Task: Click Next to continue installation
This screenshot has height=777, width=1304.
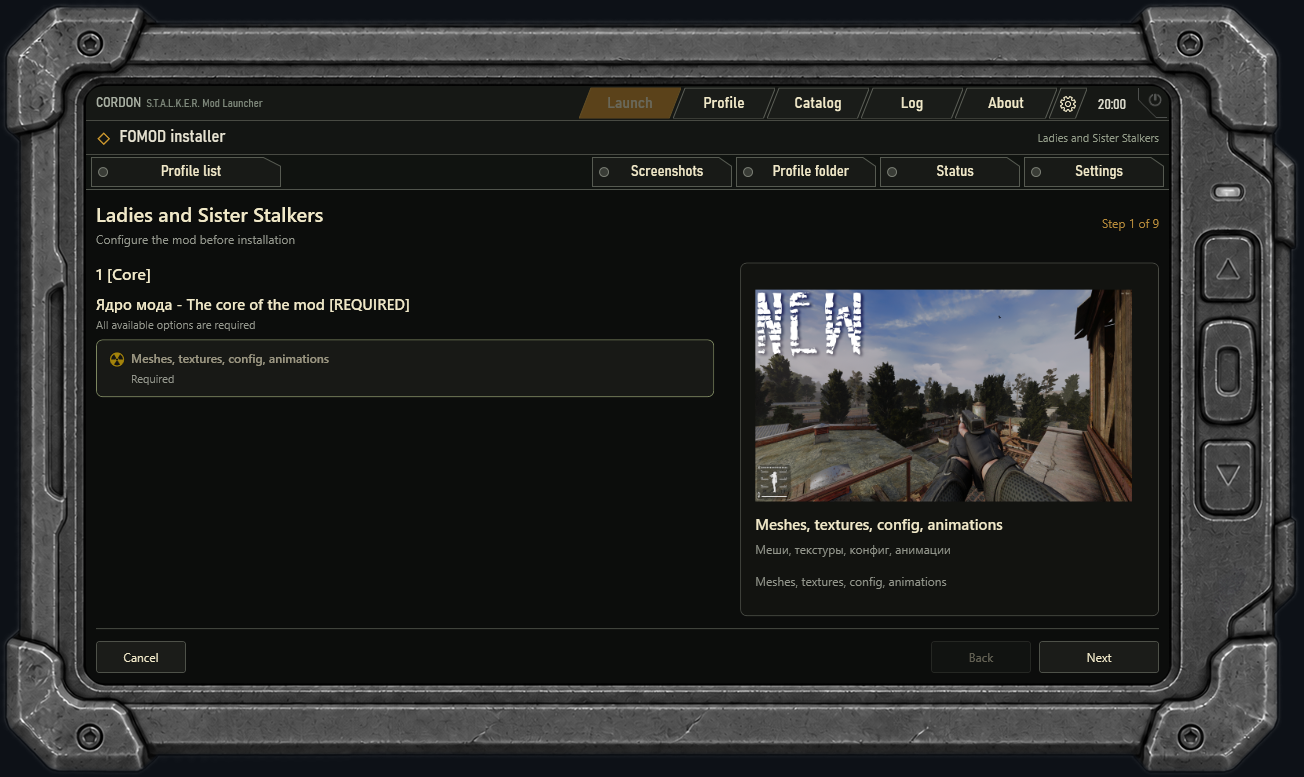Action: (x=1099, y=657)
